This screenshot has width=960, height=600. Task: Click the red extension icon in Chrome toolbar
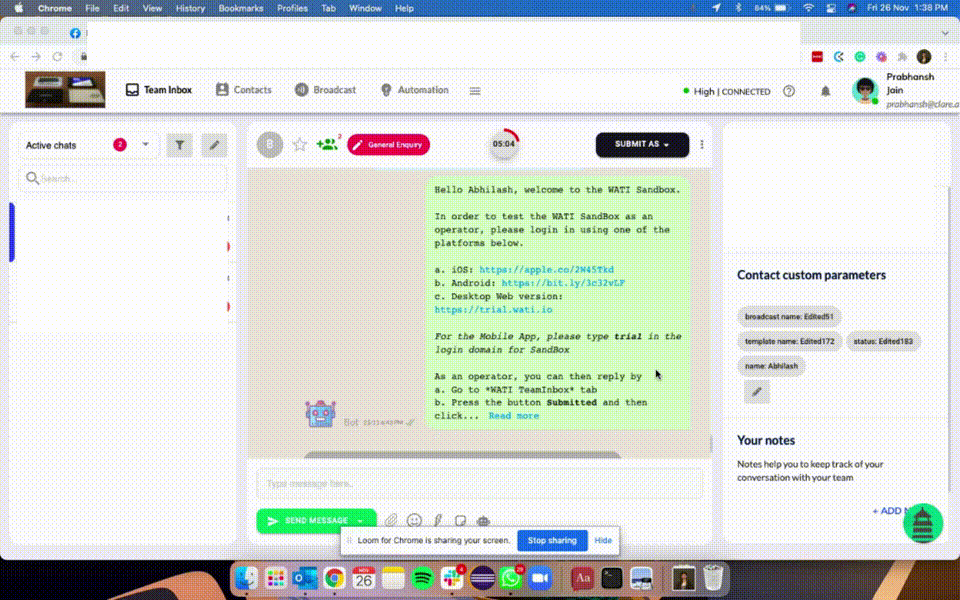(817, 56)
